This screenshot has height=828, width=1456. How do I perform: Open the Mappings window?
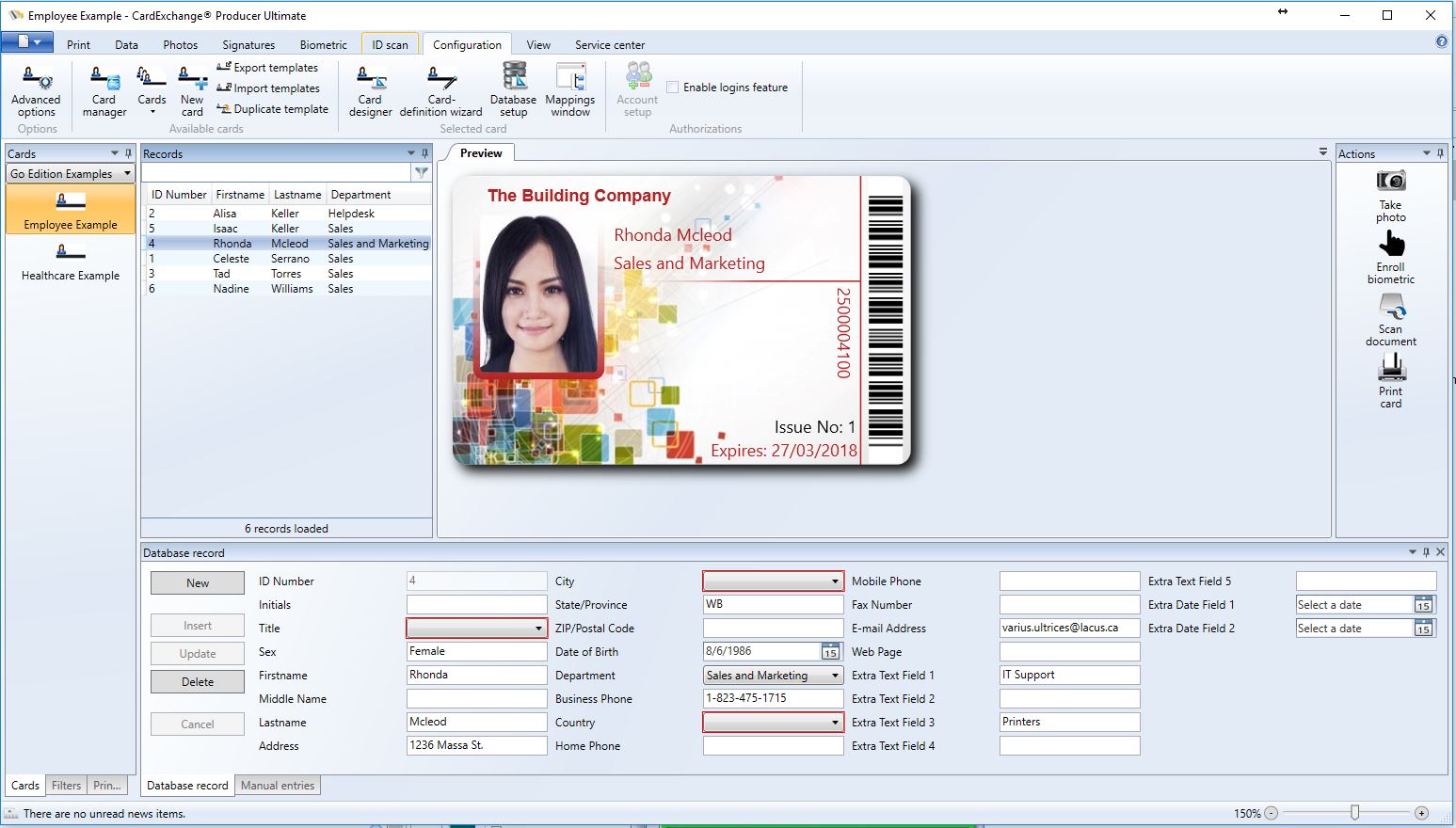click(569, 90)
